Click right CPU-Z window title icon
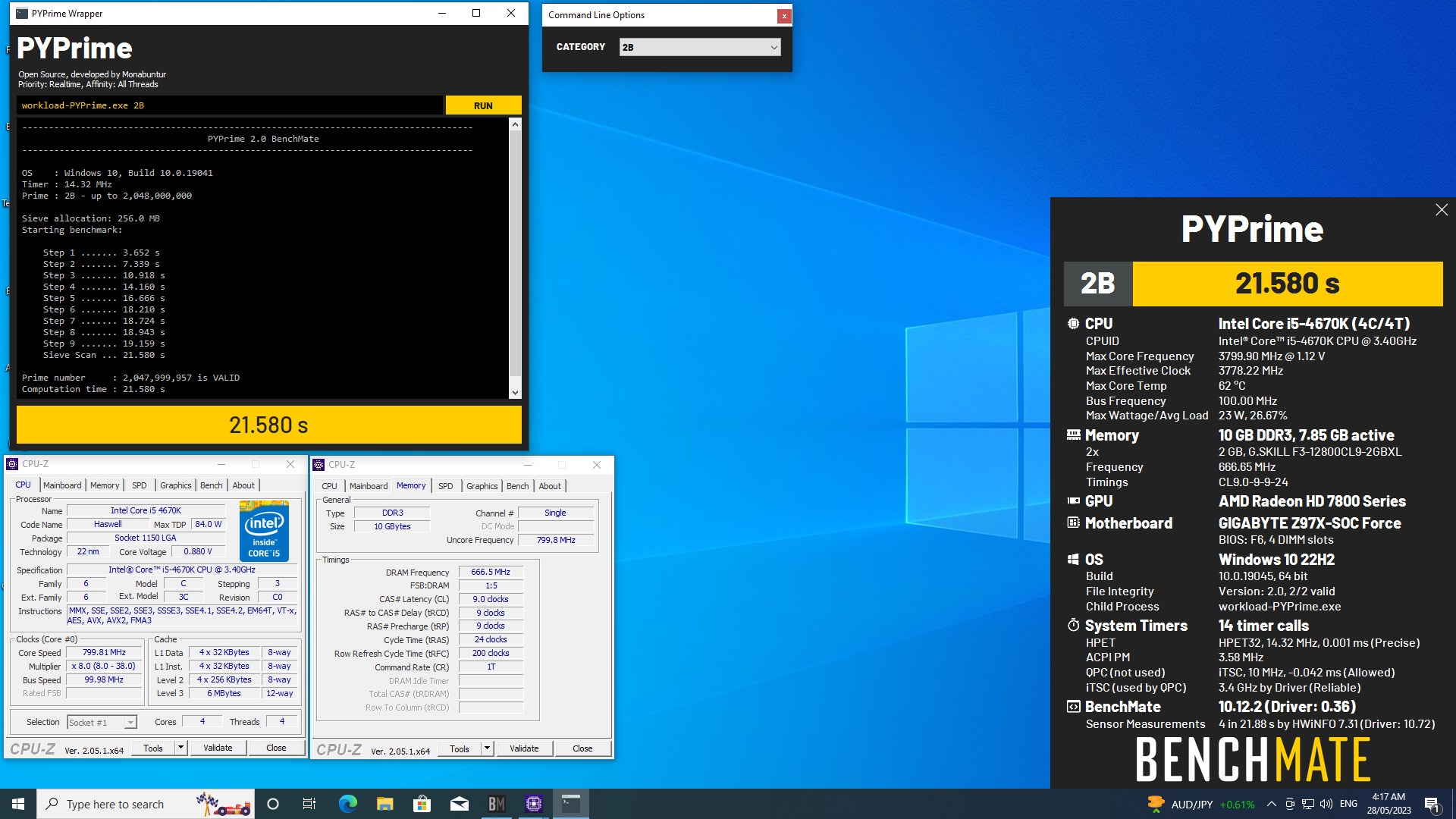The height and width of the screenshot is (819, 1456). coord(319,465)
